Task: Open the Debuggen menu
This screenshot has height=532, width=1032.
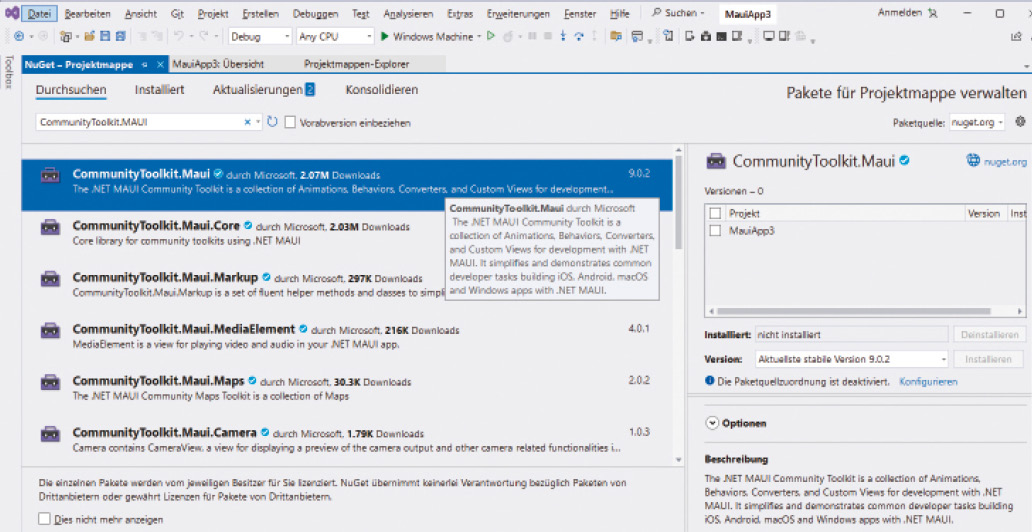Action: 315,13
